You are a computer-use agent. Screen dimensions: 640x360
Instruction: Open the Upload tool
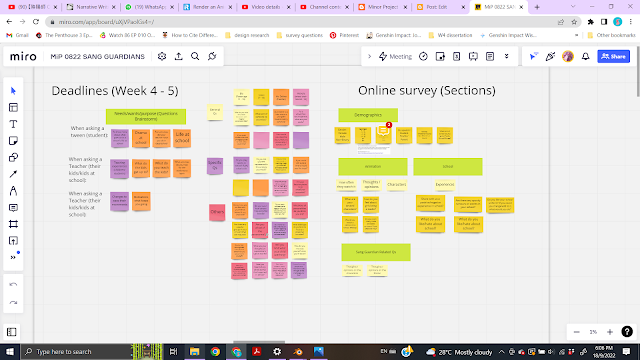tap(13, 241)
